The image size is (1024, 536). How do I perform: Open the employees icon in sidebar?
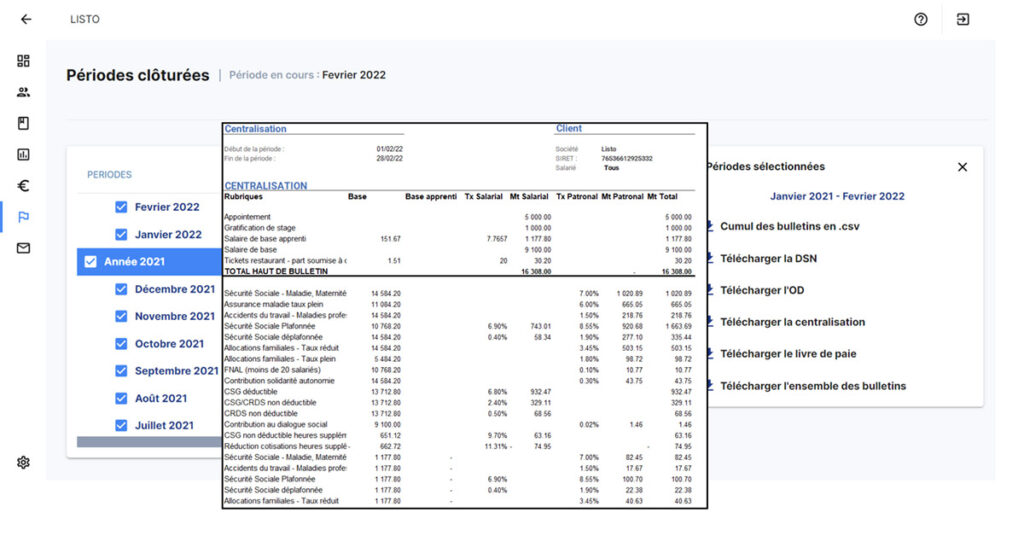(x=23, y=92)
